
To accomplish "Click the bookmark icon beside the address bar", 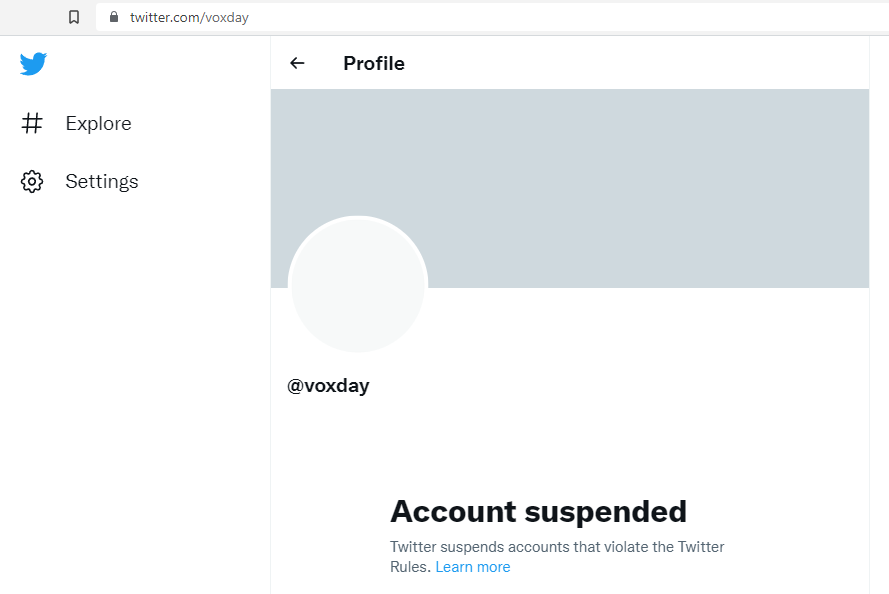I will [74, 17].
